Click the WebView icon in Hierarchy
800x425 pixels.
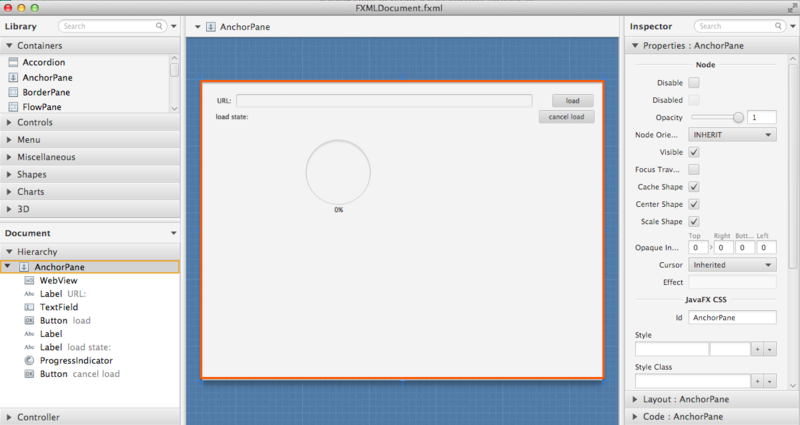tap(29, 281)
